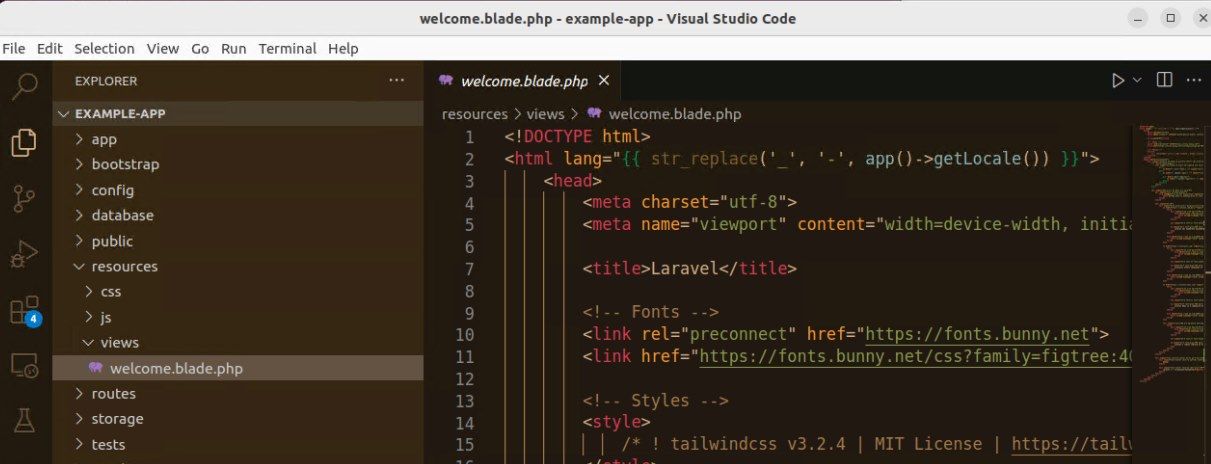Open the Selection menu
Image resolution: width=1211 pixels, height=464 pixels.
[x=104, y=48]
